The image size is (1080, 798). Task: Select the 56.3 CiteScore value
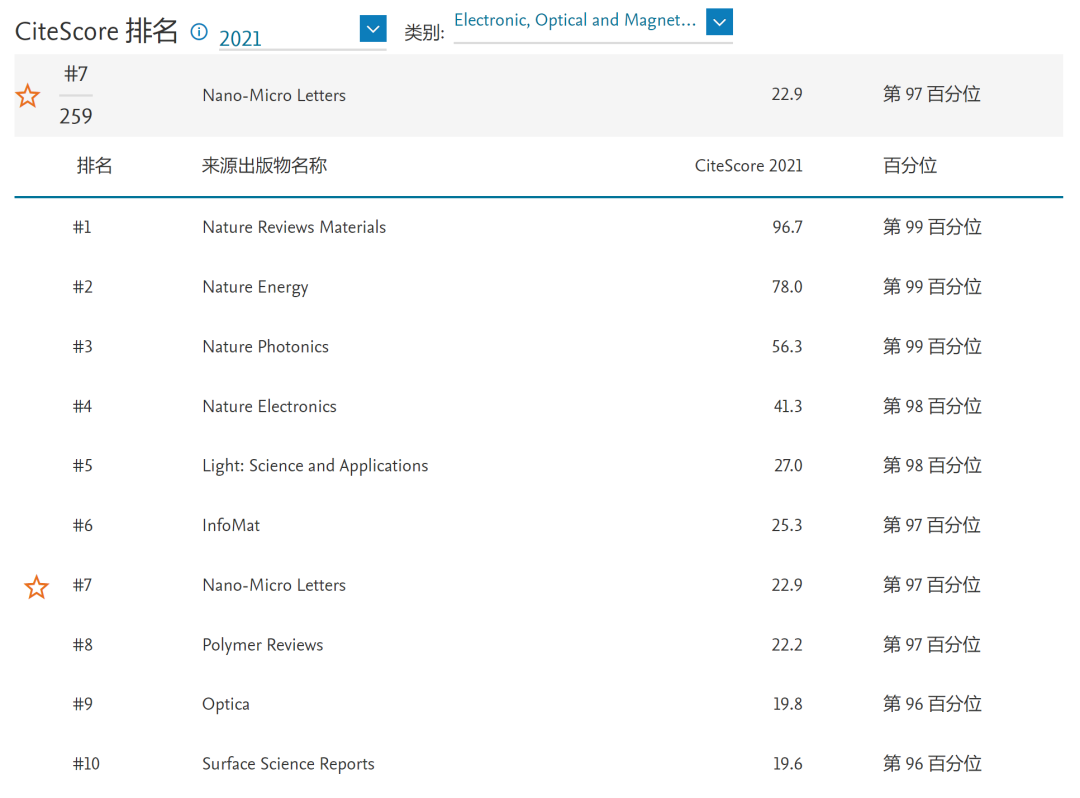point(787,346)
